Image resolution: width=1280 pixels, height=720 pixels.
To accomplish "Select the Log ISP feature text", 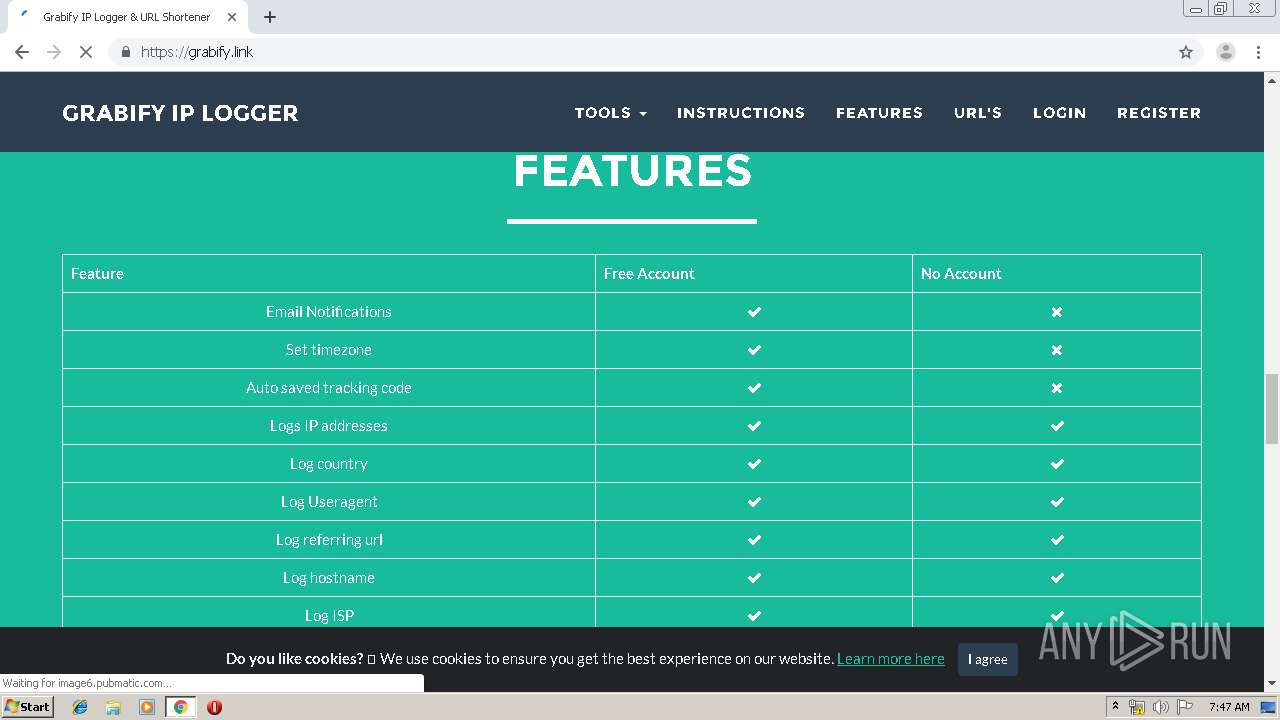I will coord(329,616).
